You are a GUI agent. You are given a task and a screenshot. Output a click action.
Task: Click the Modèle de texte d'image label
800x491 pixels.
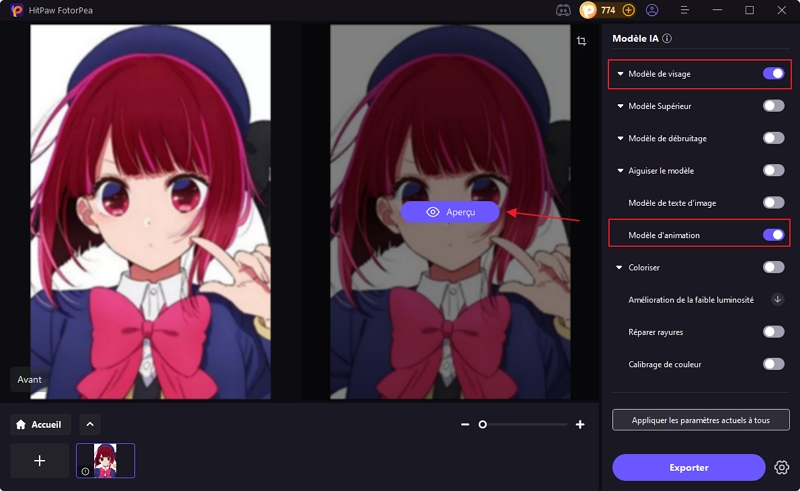(672, 203)
